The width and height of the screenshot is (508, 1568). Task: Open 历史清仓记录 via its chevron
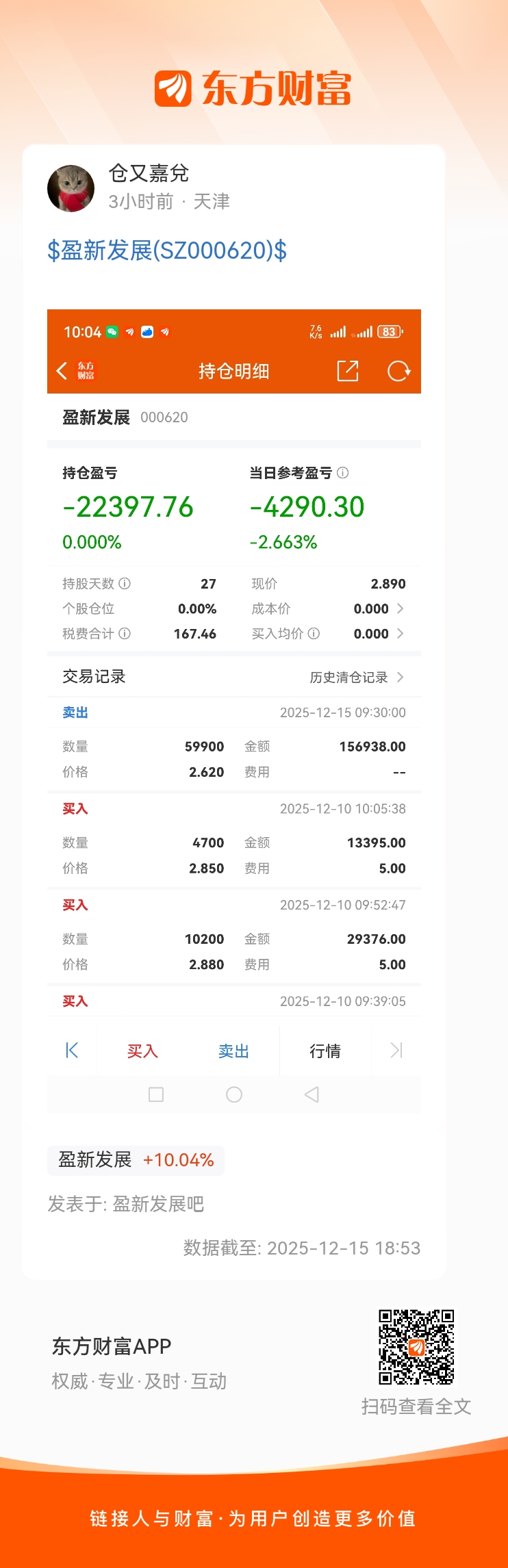[x=401, y=677]
